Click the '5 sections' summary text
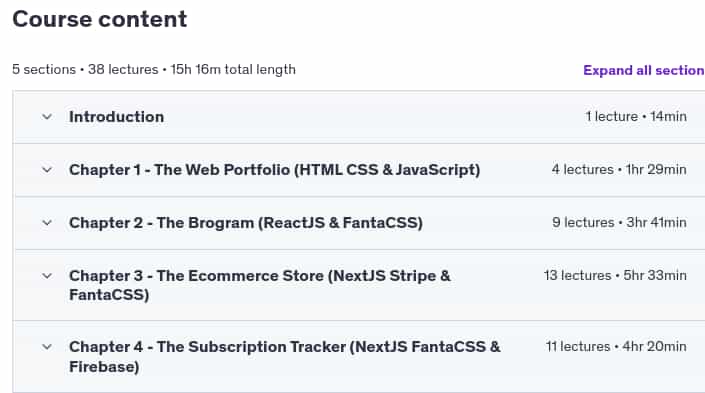Viewport: 705px width, 393px height. pos(44,70)
